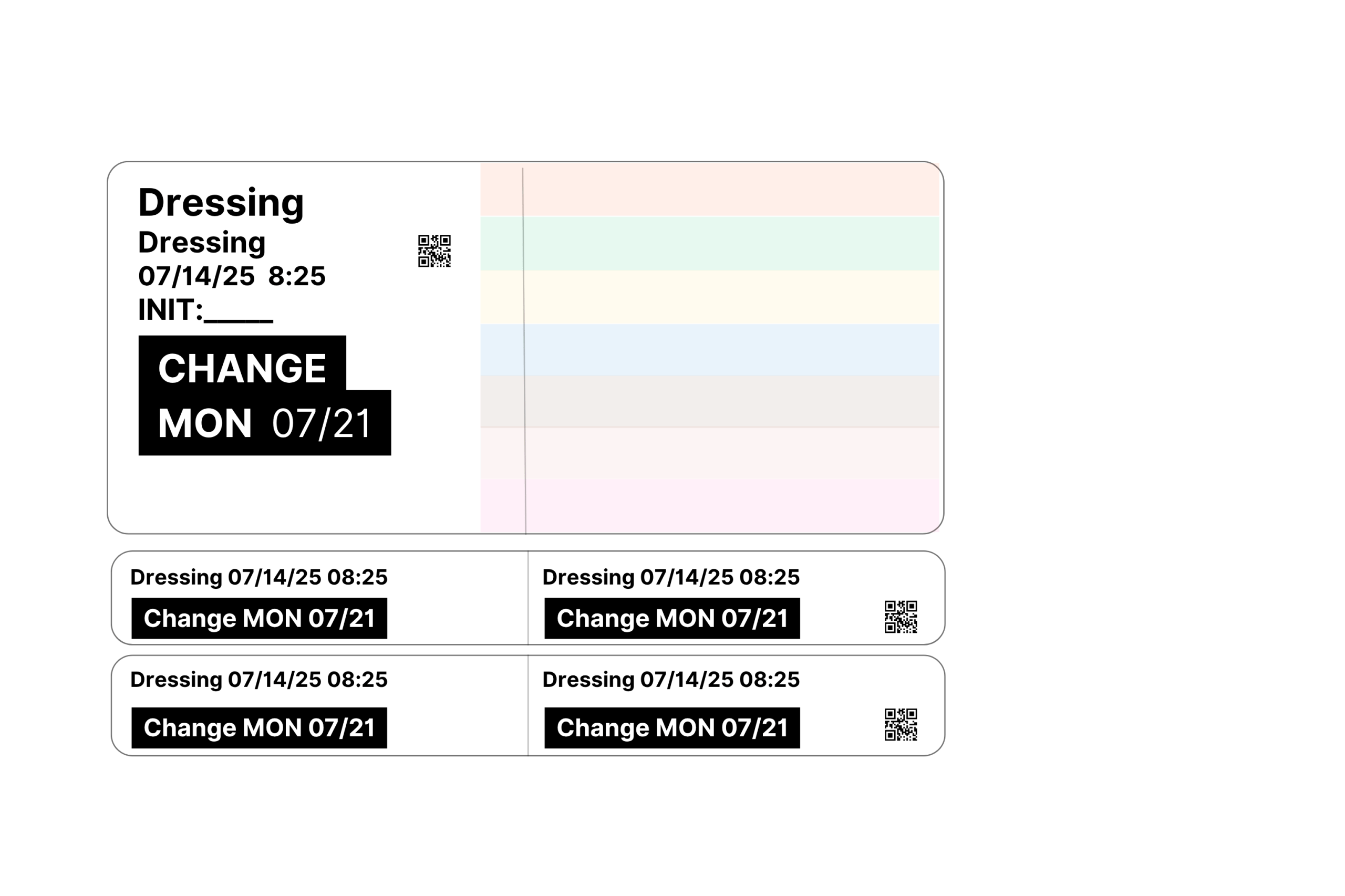Screen dimensions: 1345x896
Task: Click lower-left strip Change MON 07/21 box
Action: coord(259,728)
